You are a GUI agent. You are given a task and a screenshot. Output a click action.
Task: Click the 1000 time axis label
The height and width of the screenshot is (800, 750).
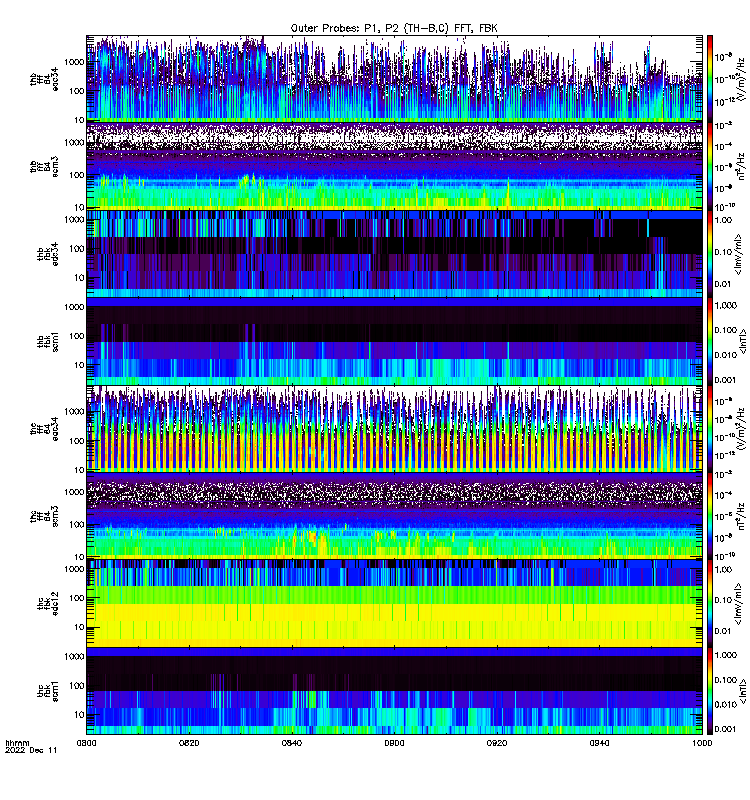[x=702, y=743]
